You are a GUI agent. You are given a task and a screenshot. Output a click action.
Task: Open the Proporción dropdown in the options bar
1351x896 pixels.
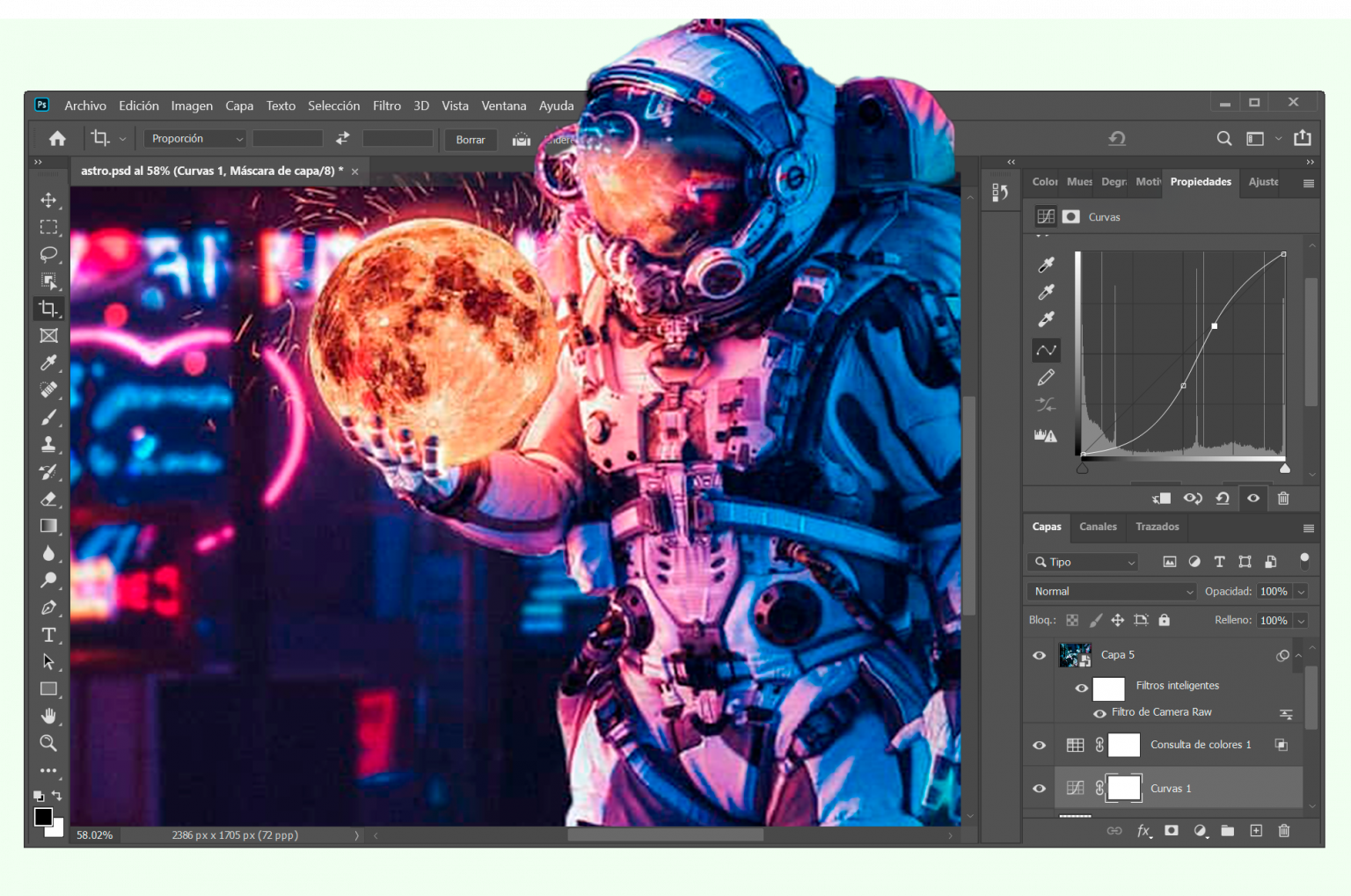coord(195,138)
